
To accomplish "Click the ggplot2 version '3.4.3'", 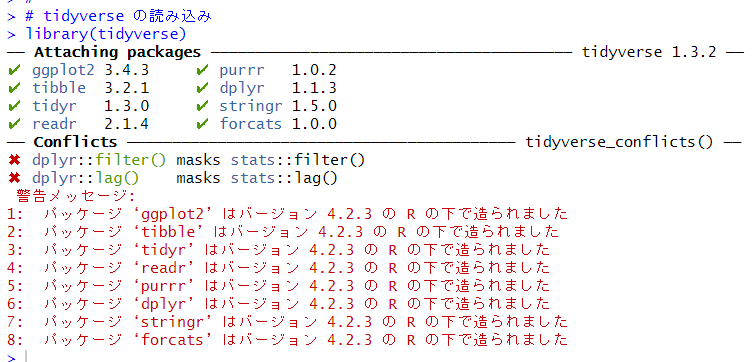I will pos(127,70).
